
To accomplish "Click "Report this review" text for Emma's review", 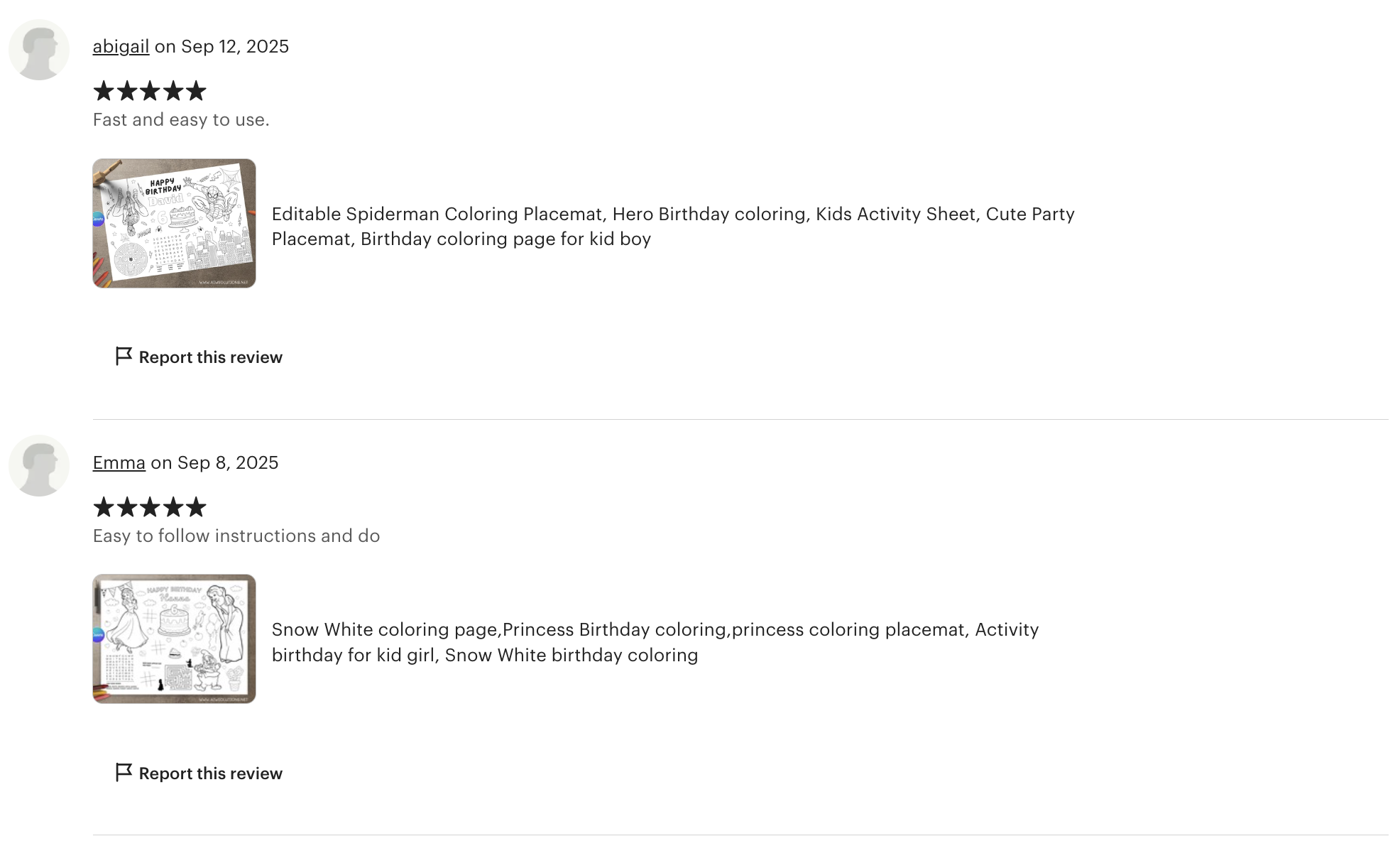I will click(210, 774).
